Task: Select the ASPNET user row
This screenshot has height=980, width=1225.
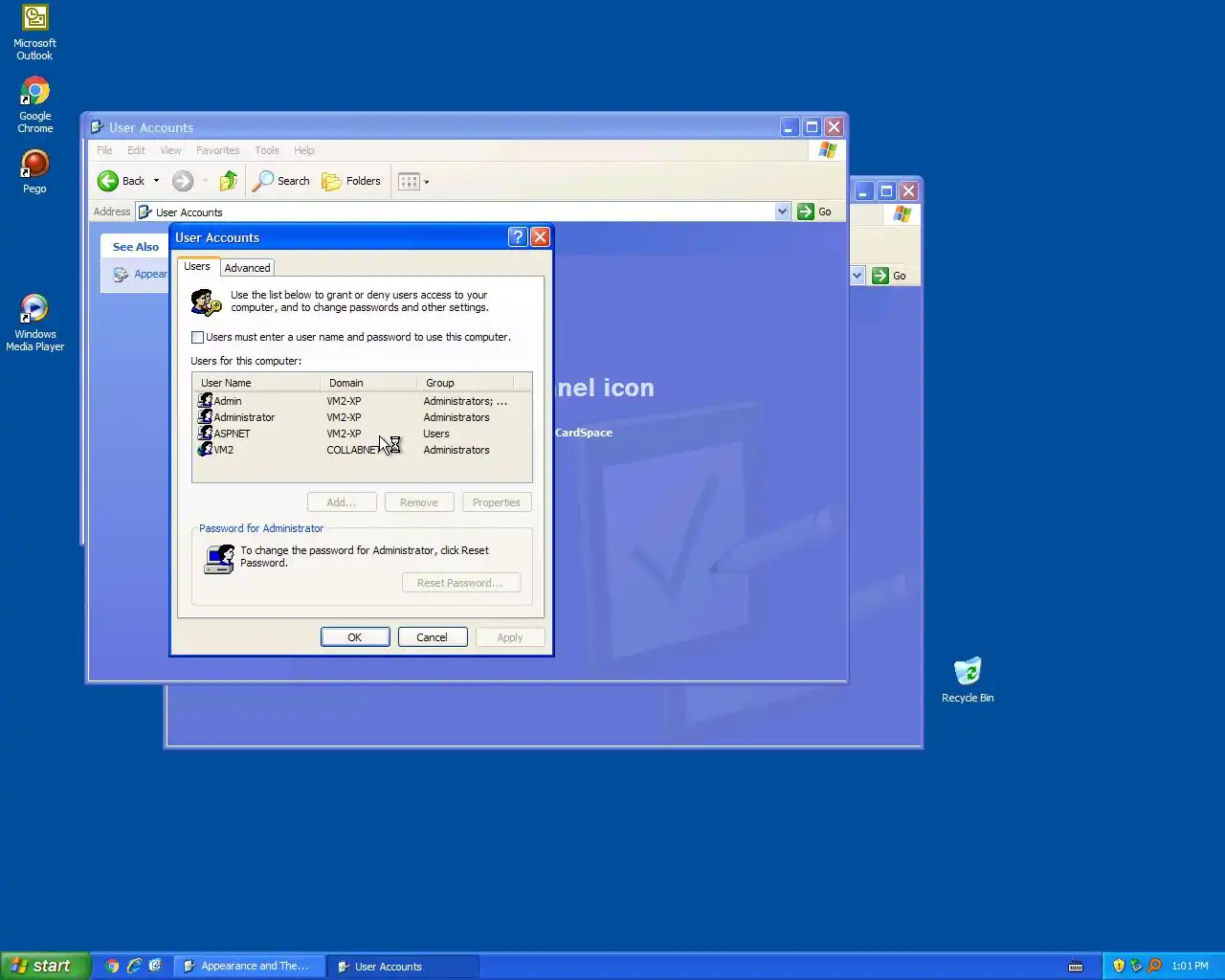Action: click(361, 434)
